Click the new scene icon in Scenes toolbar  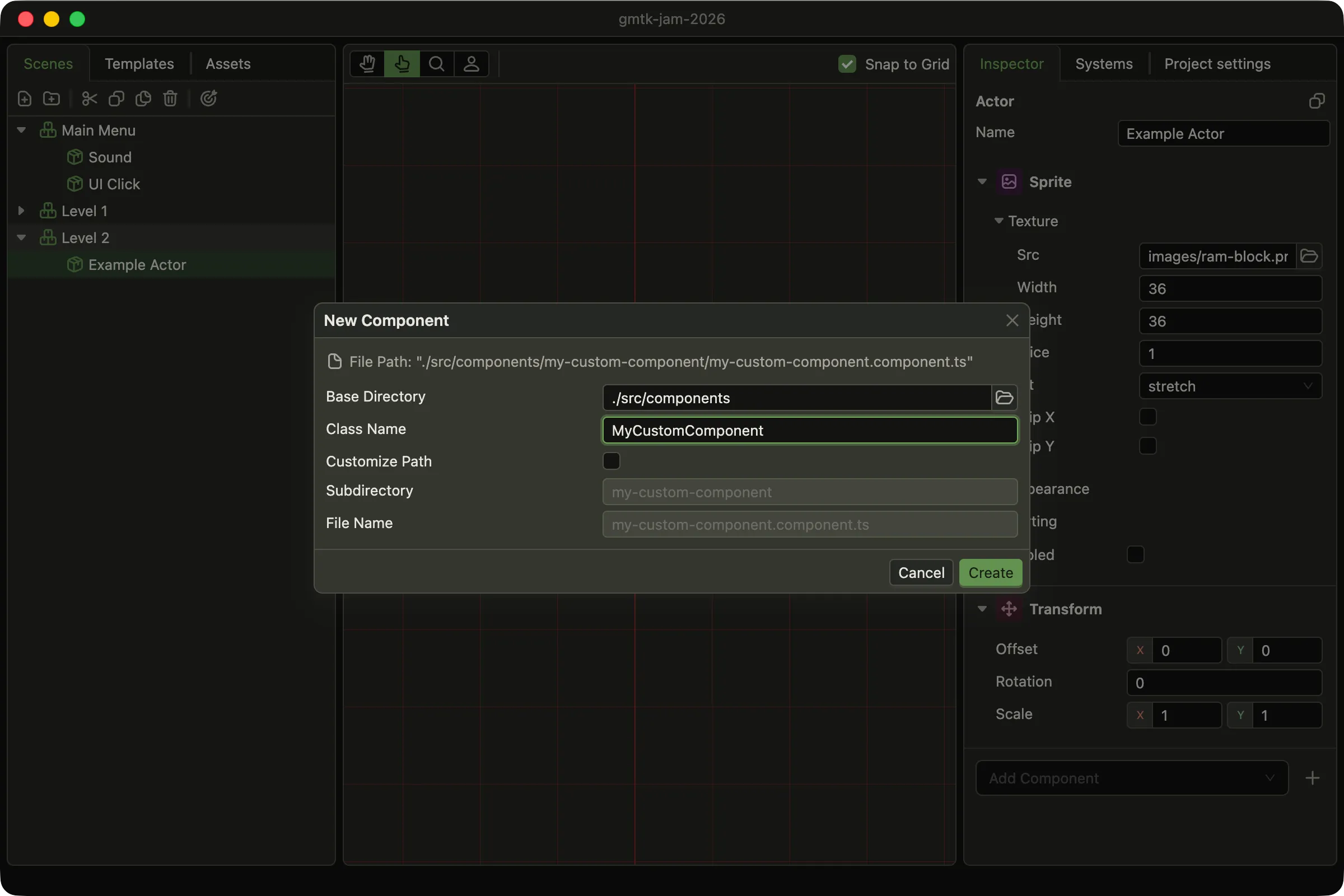[x=25, y=99]
